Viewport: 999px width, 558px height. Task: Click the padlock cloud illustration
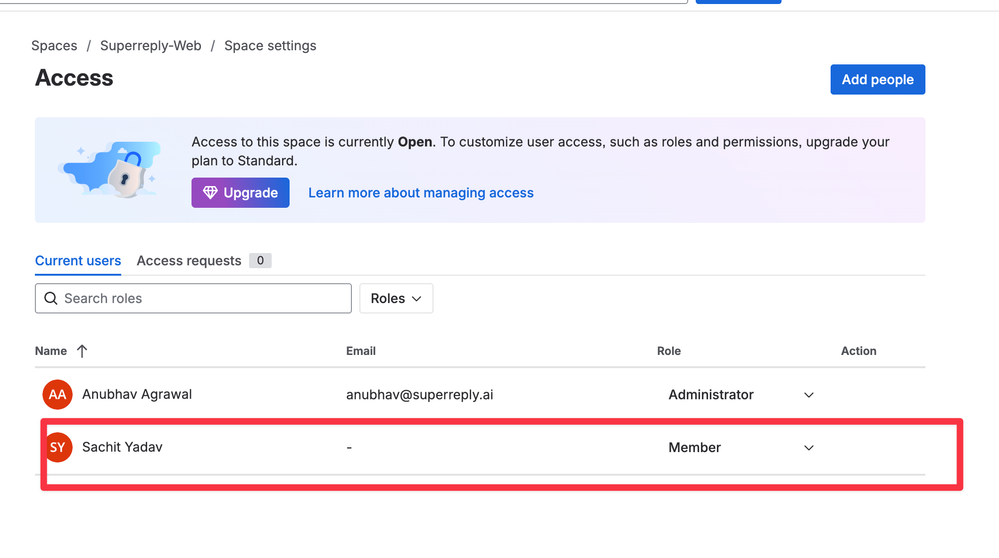[x=111, y=169]
